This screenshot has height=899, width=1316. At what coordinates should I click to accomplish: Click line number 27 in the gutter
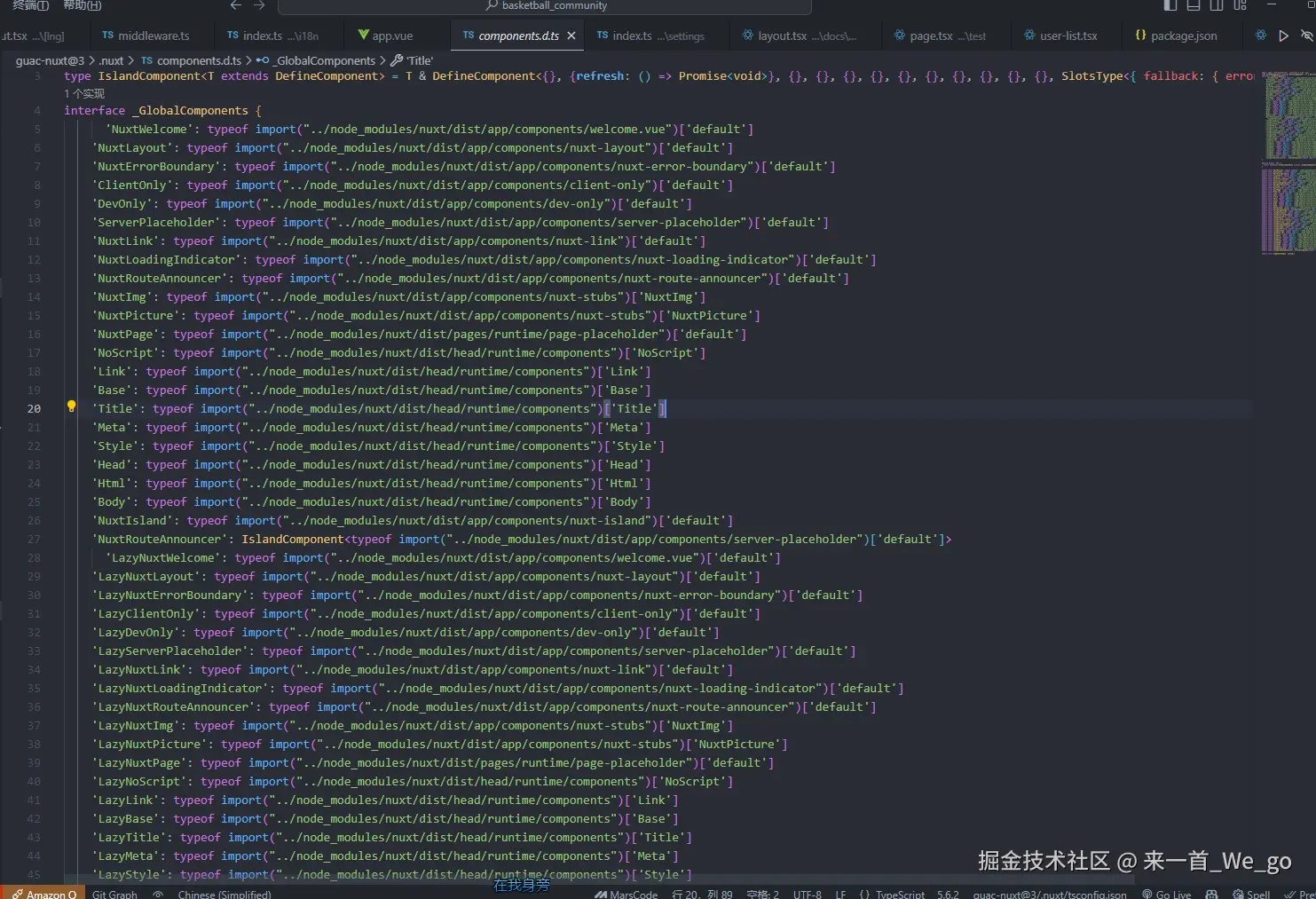pyautogui.click(x=34, y=540)
